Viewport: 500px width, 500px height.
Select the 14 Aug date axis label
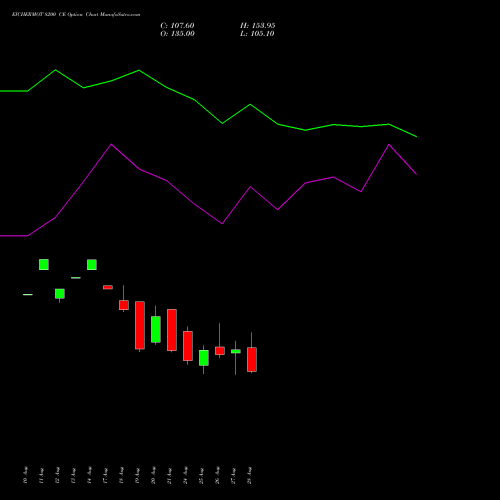click(90, 475)
